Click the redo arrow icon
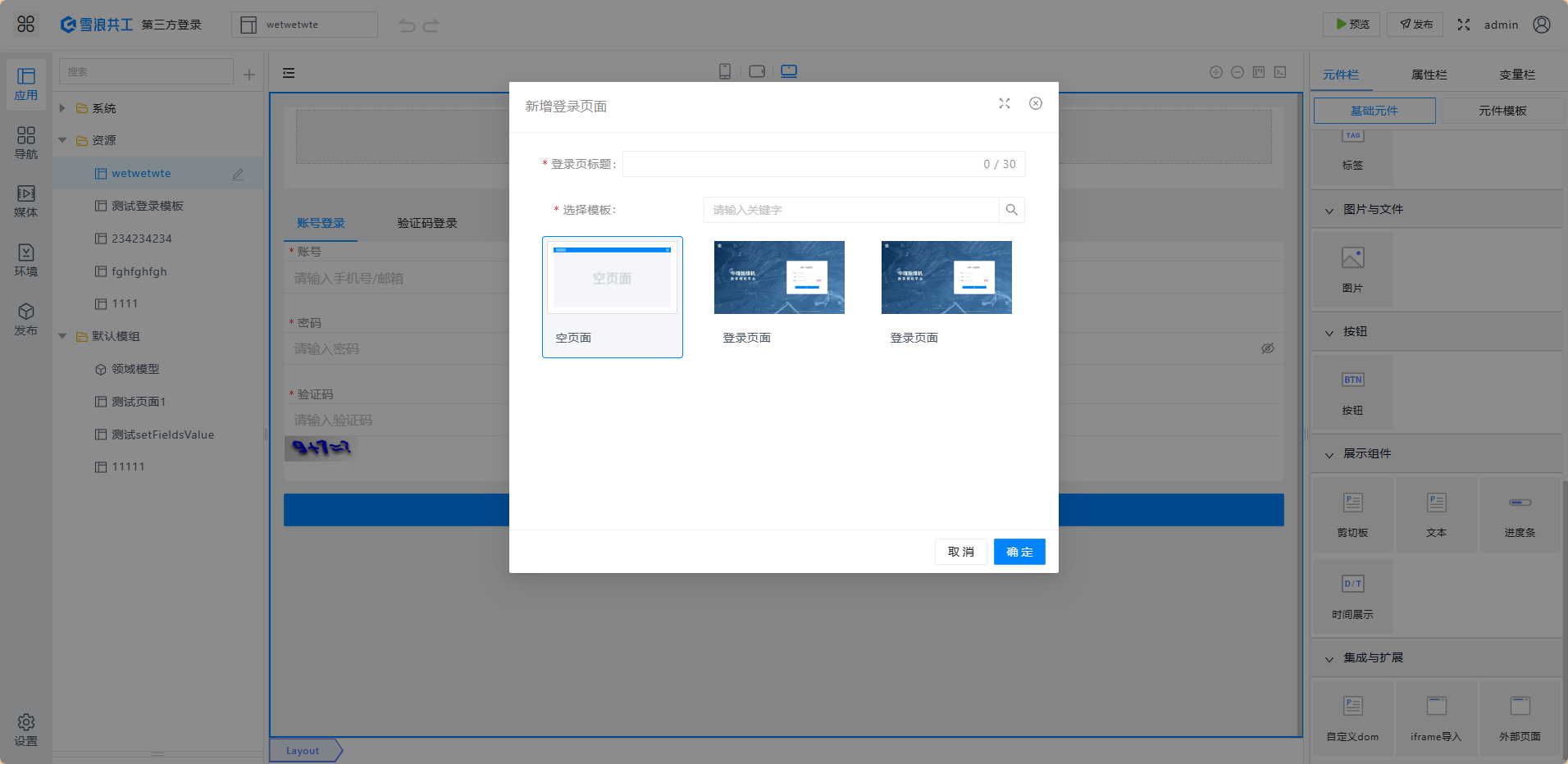1568x764 pixels. pos(431,25)
